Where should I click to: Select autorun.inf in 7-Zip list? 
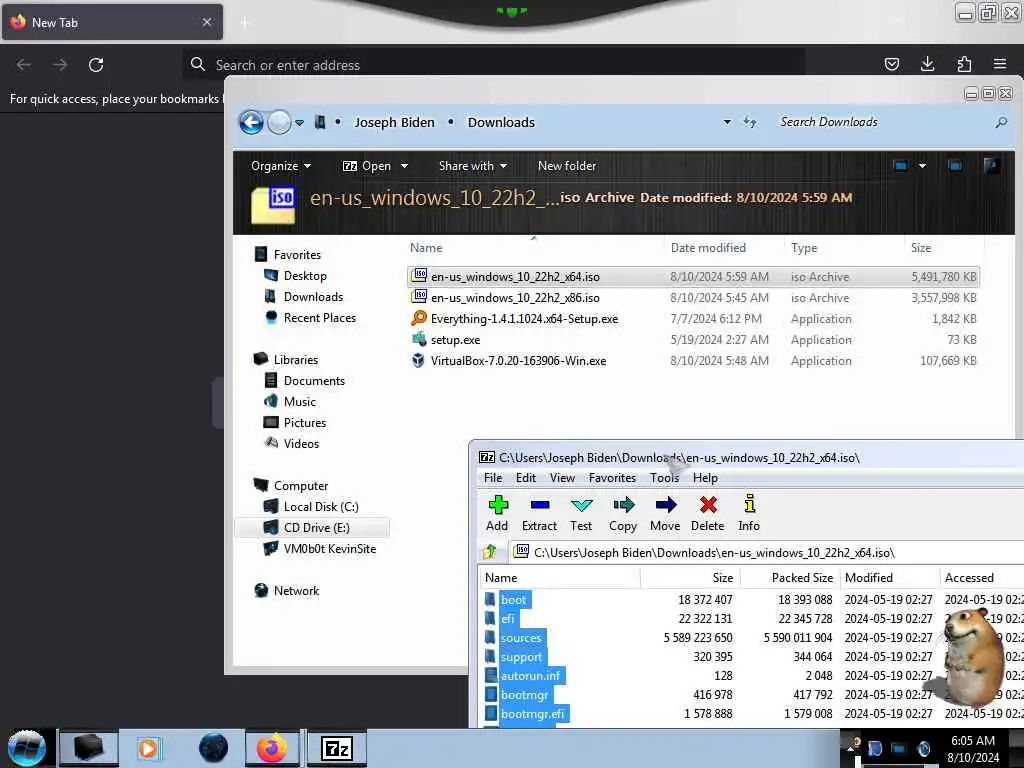click(530, 676)
